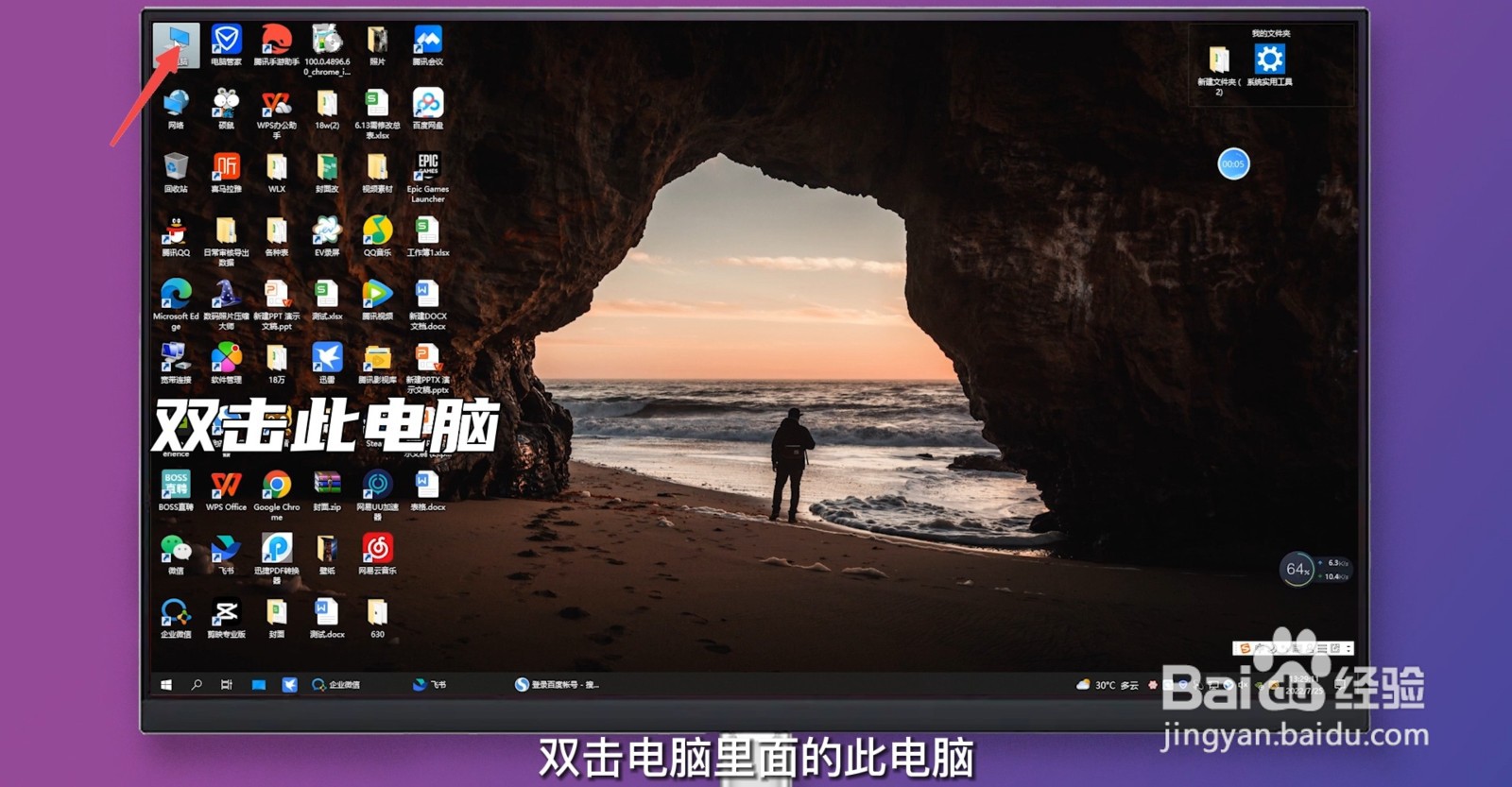Open 腾讯会议 desktop shortcut
Viewport: 1512px width, 787px height.
tap(427, 45)
